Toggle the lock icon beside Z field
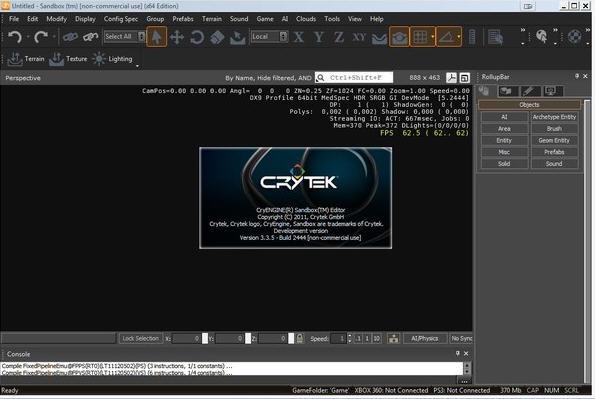The height and width of the screenshot is (399, 595). tap(299, 338)
